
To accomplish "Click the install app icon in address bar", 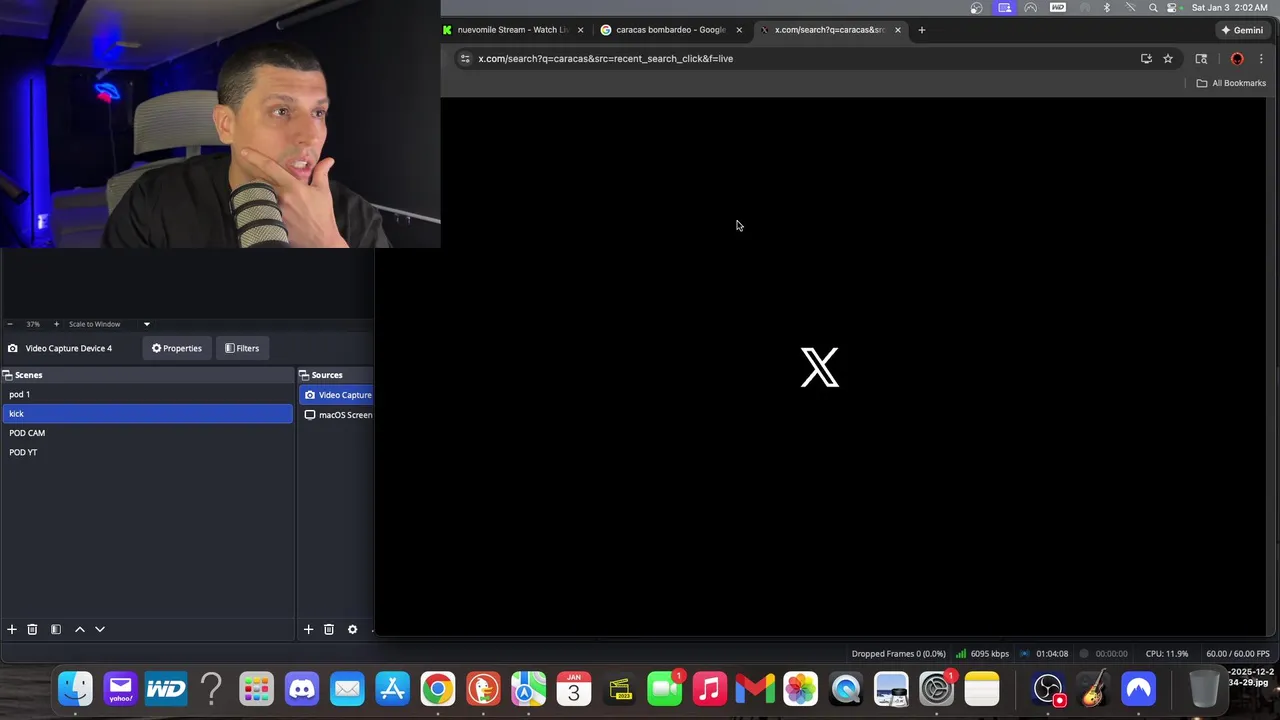I will click(1146, 59).
